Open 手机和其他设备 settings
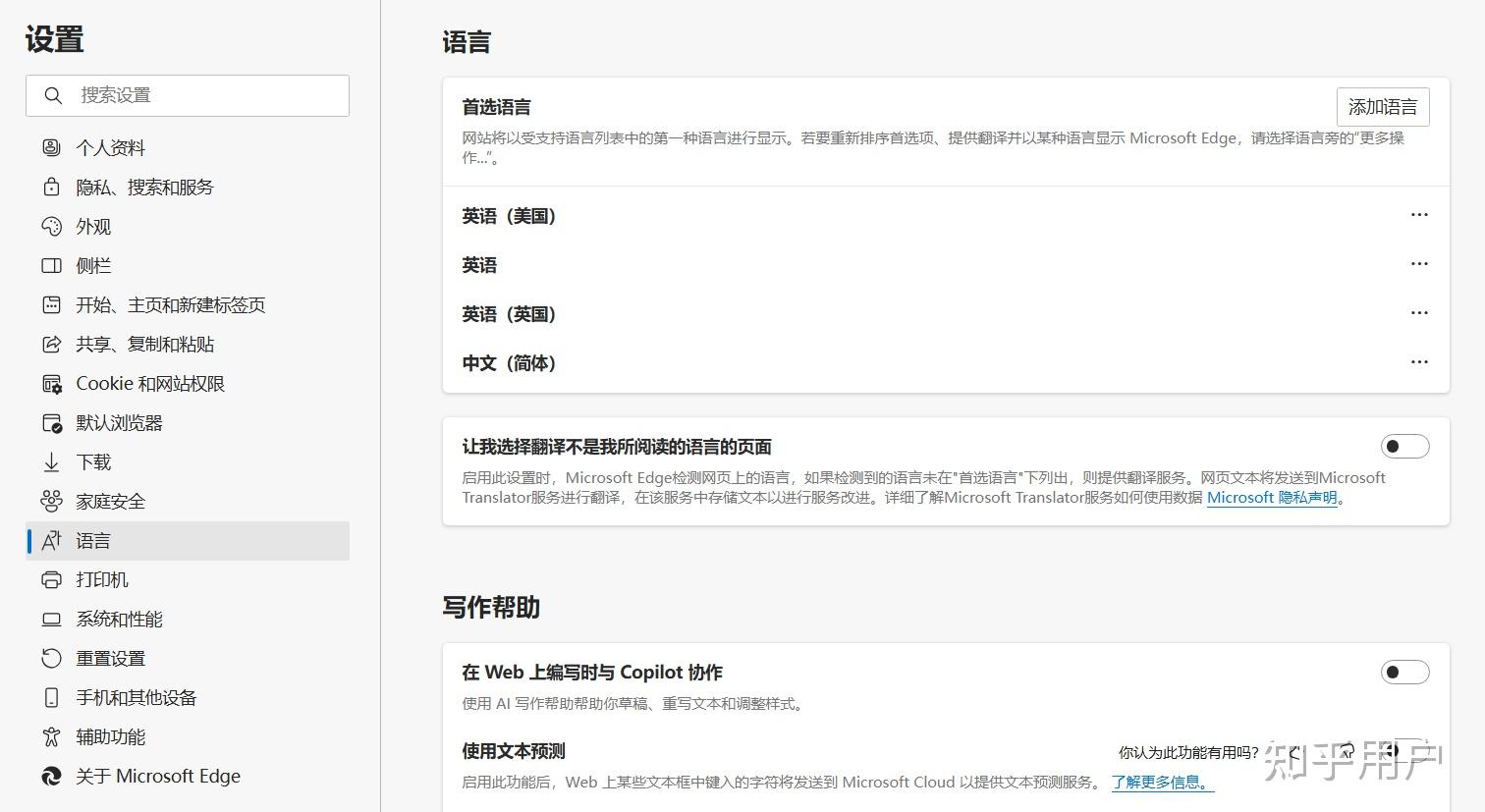Image resolution: width=1485 pixels, height=812 pixels. pyautogui.click(x=188, y=697)
